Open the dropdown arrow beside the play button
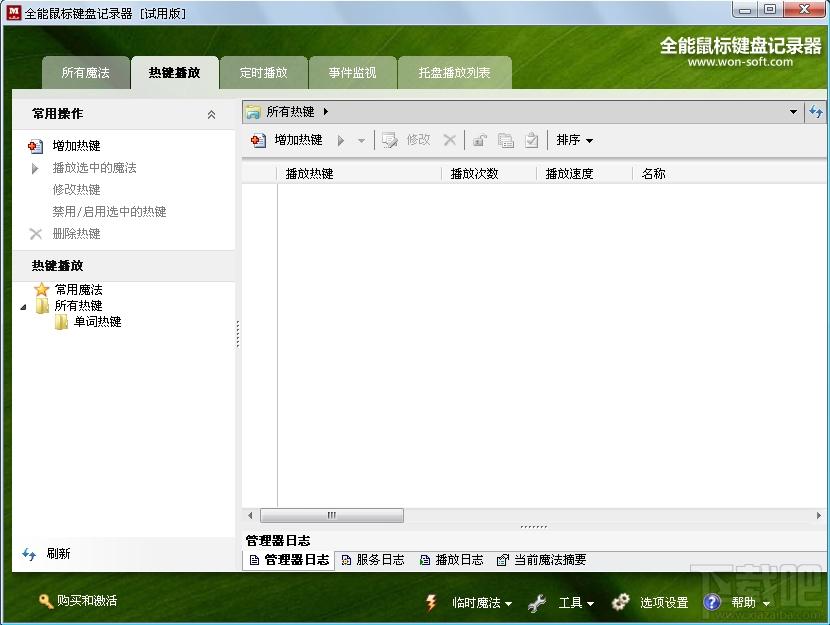Viewport: 830px width, 625px height. pos(361,141)
